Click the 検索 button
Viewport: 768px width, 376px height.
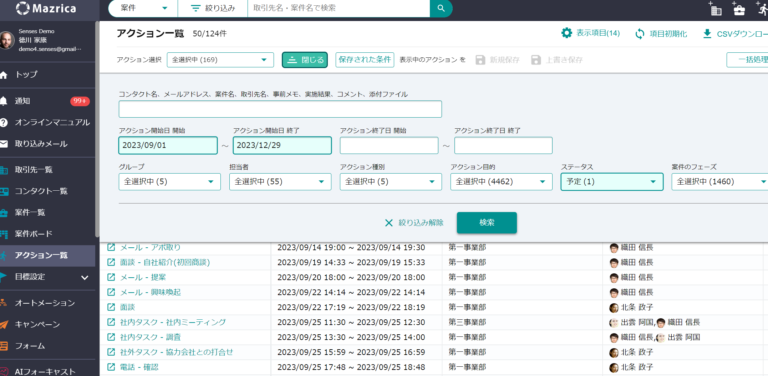click(487, 223)
